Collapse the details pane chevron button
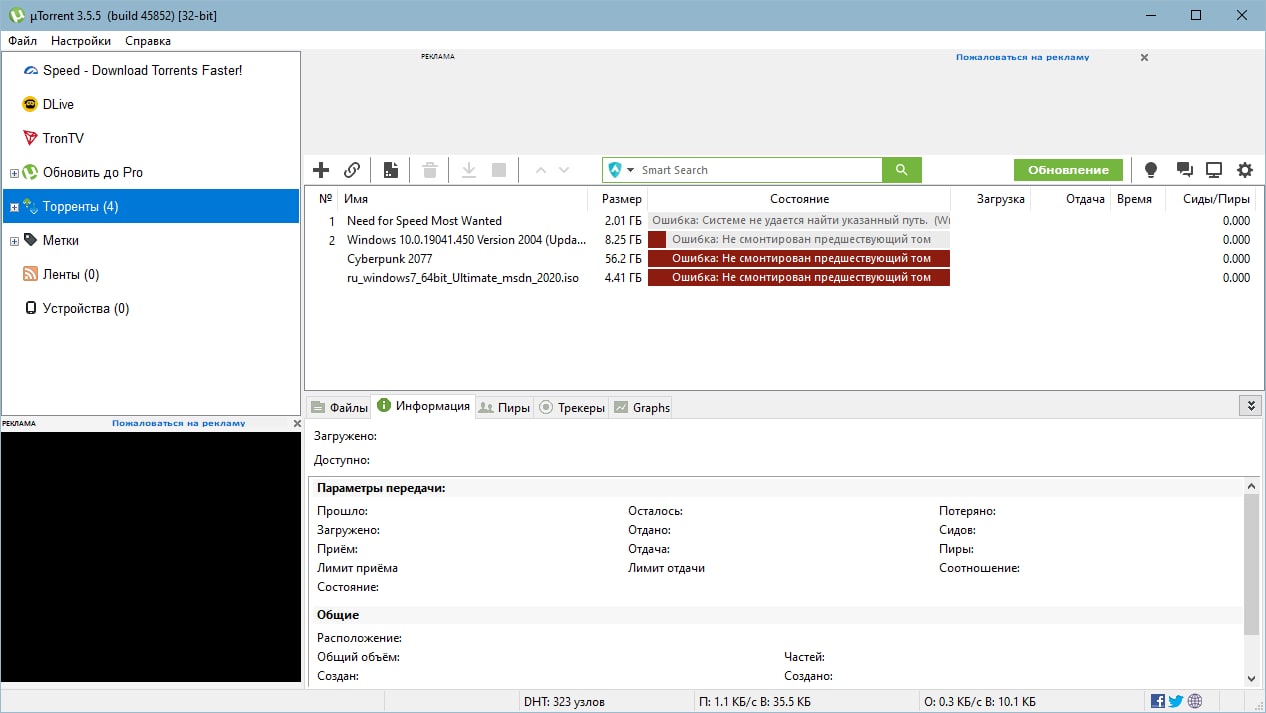Screen dimensions: 1266x713 click(x=1249, y=406)
